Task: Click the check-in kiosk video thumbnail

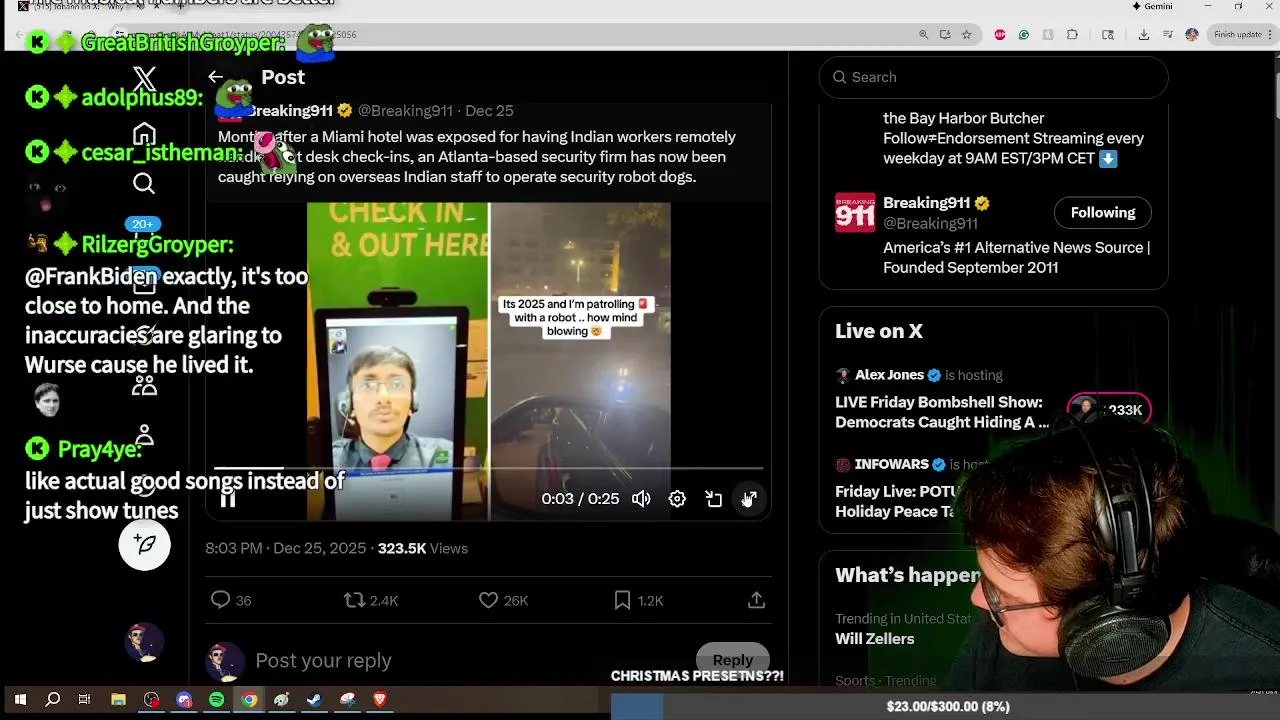Action: click(x=397, y=361)
